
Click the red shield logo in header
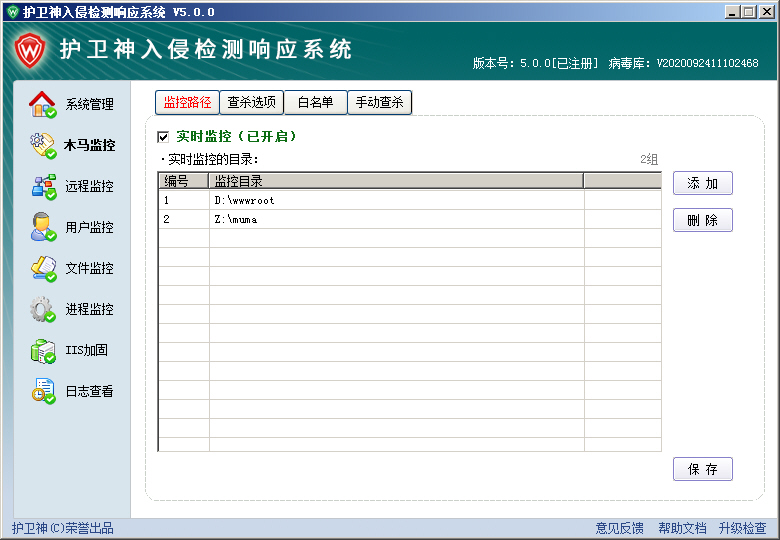coord(31,50)
